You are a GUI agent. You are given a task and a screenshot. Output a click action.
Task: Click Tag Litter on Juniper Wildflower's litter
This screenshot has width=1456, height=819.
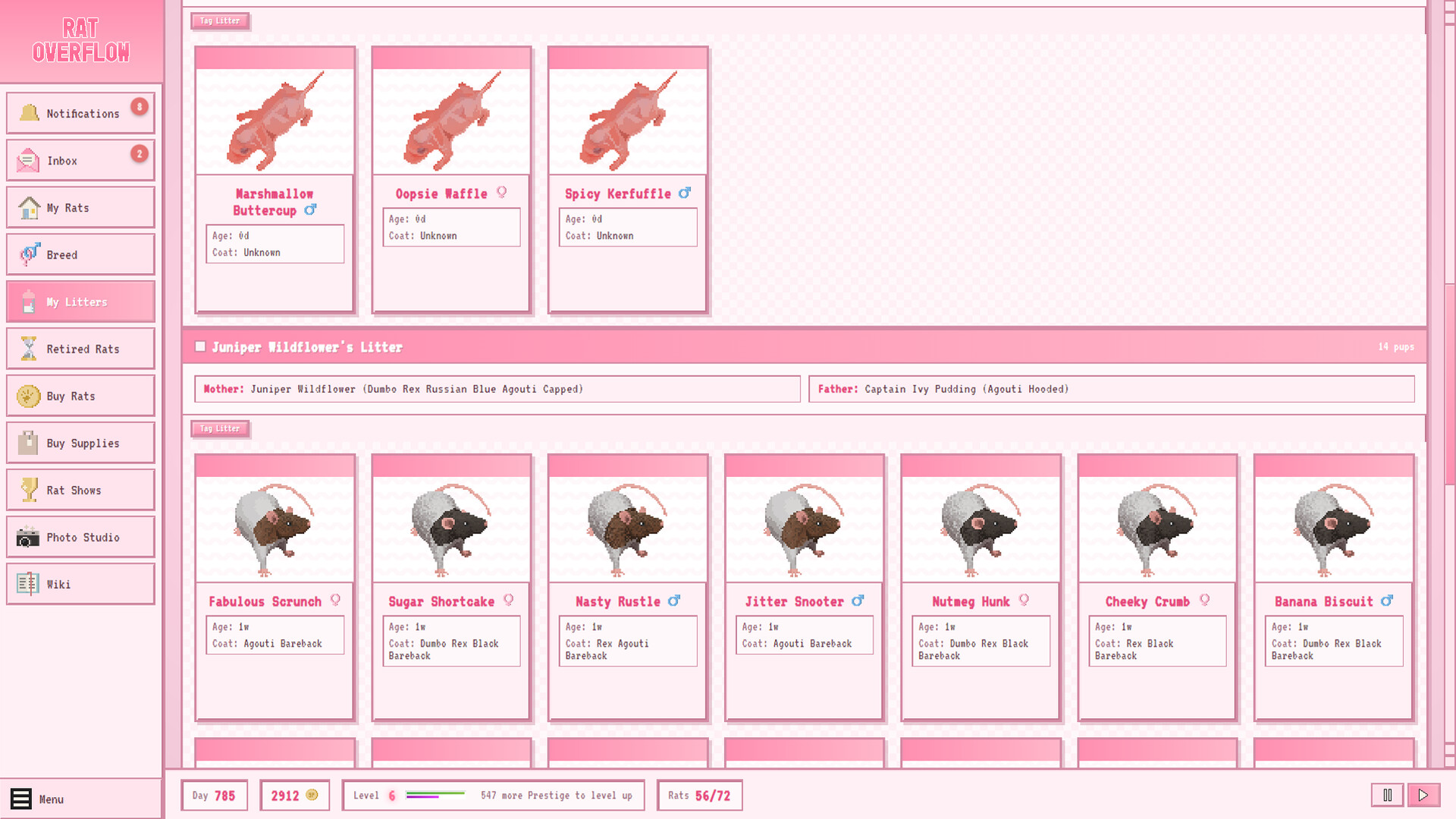coord(220,428)
